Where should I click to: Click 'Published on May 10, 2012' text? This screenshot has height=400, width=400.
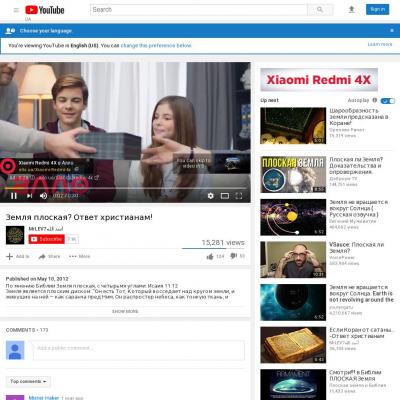[x=37, y=279]
